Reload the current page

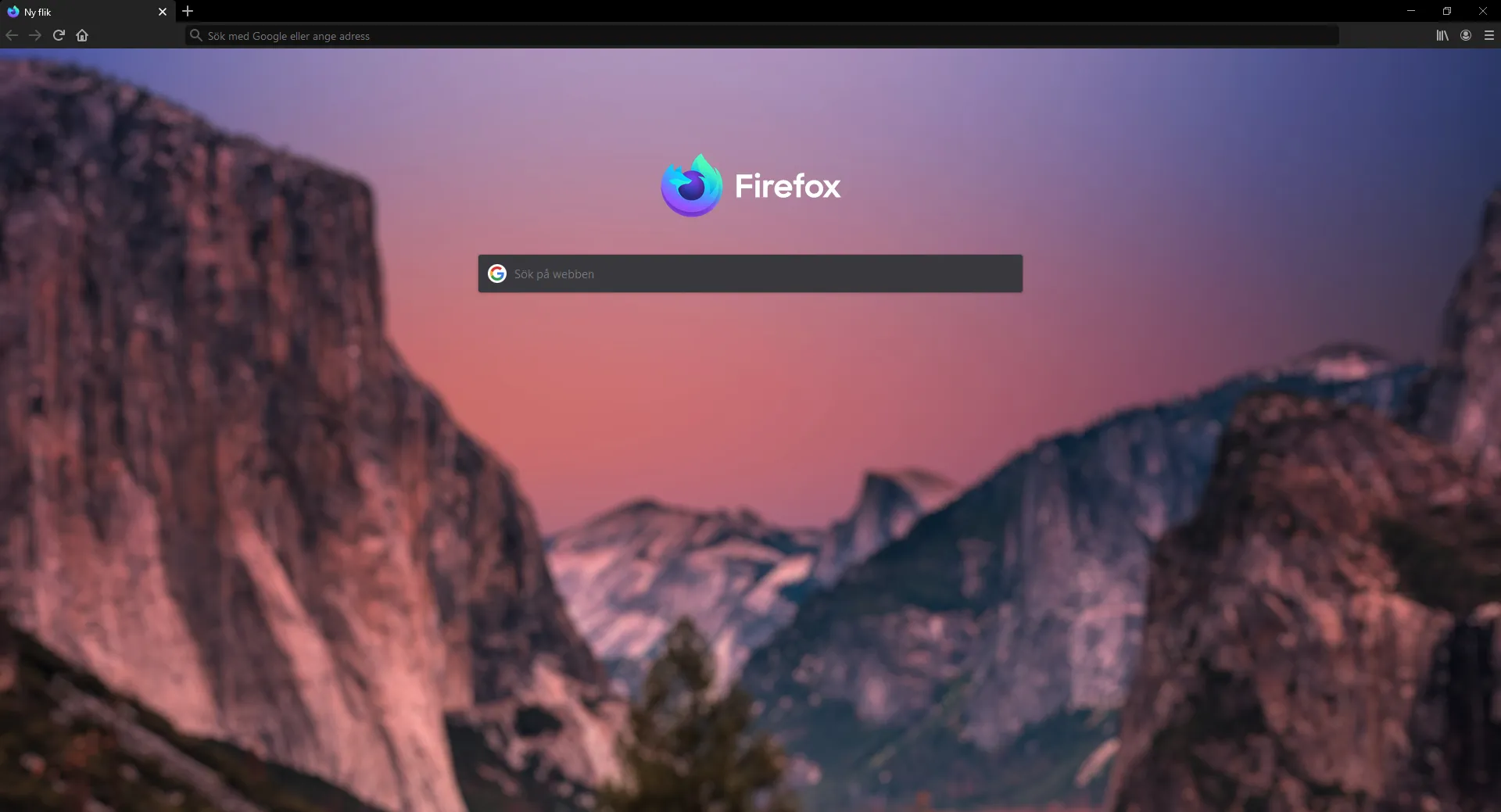(x=59, y=35)
